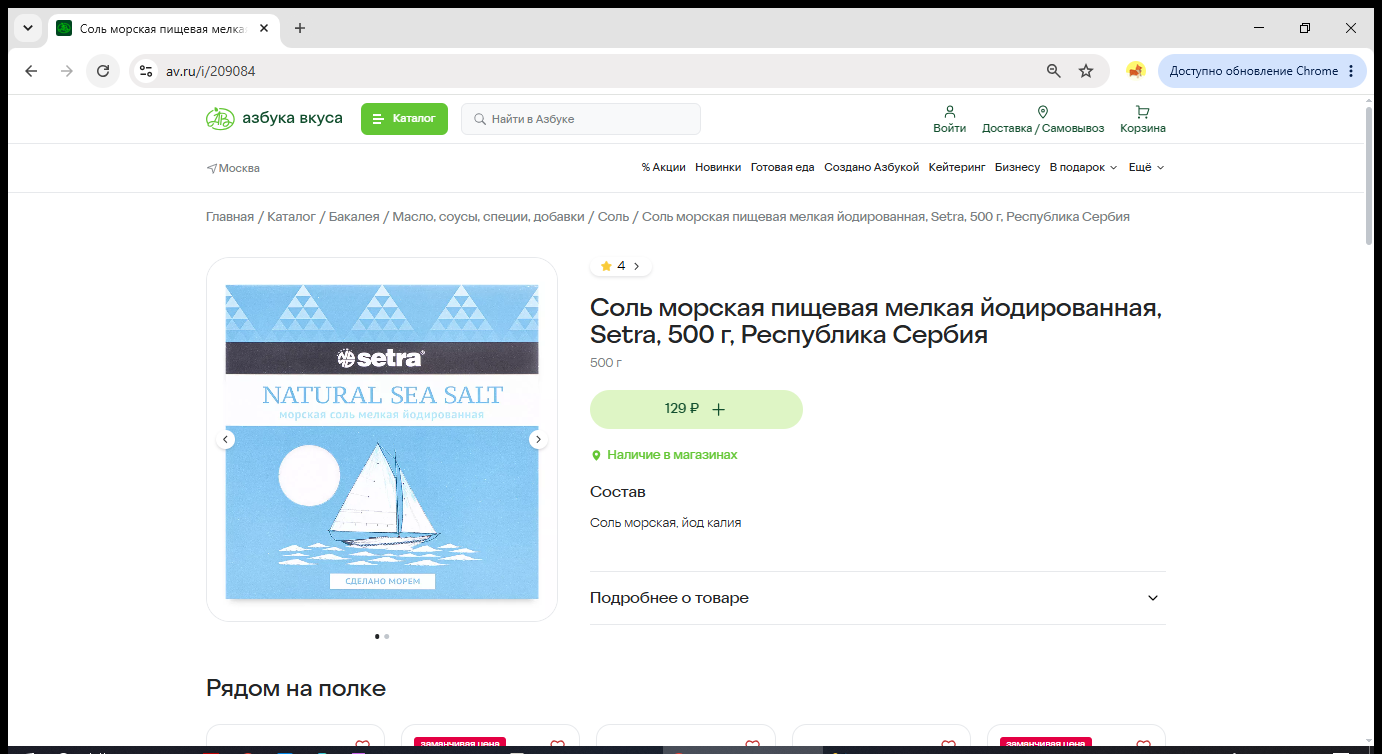
Task: Select the second image carousel dot
Action: pos(387,636)
